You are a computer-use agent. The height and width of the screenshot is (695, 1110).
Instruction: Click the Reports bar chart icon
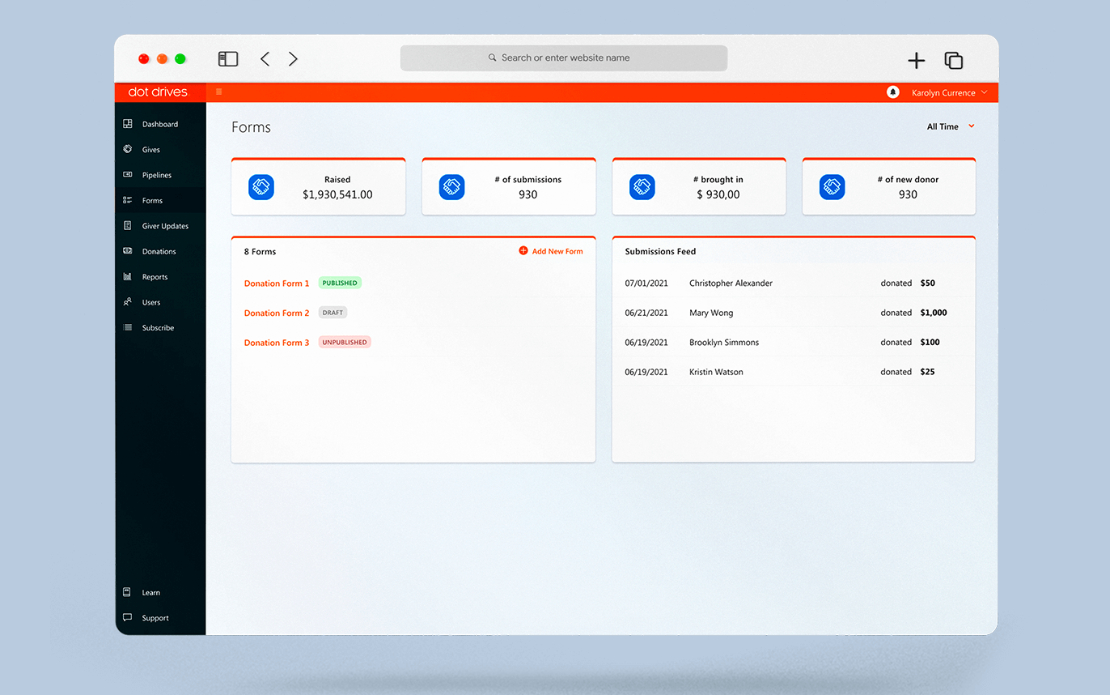tap(127, 277)
